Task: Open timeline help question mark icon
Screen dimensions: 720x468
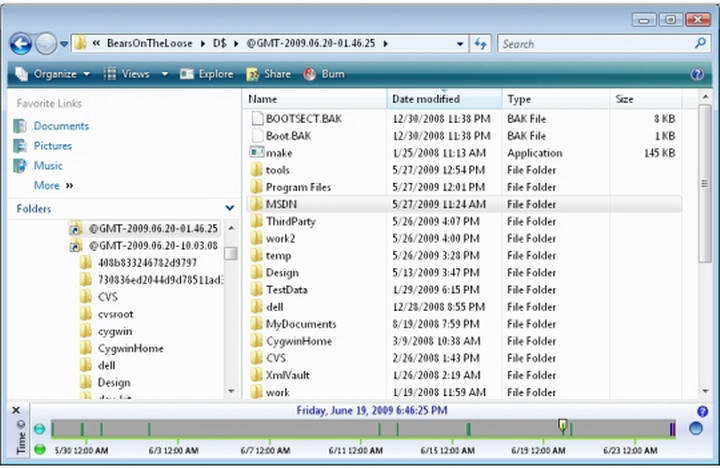Action: coord(702,411)
